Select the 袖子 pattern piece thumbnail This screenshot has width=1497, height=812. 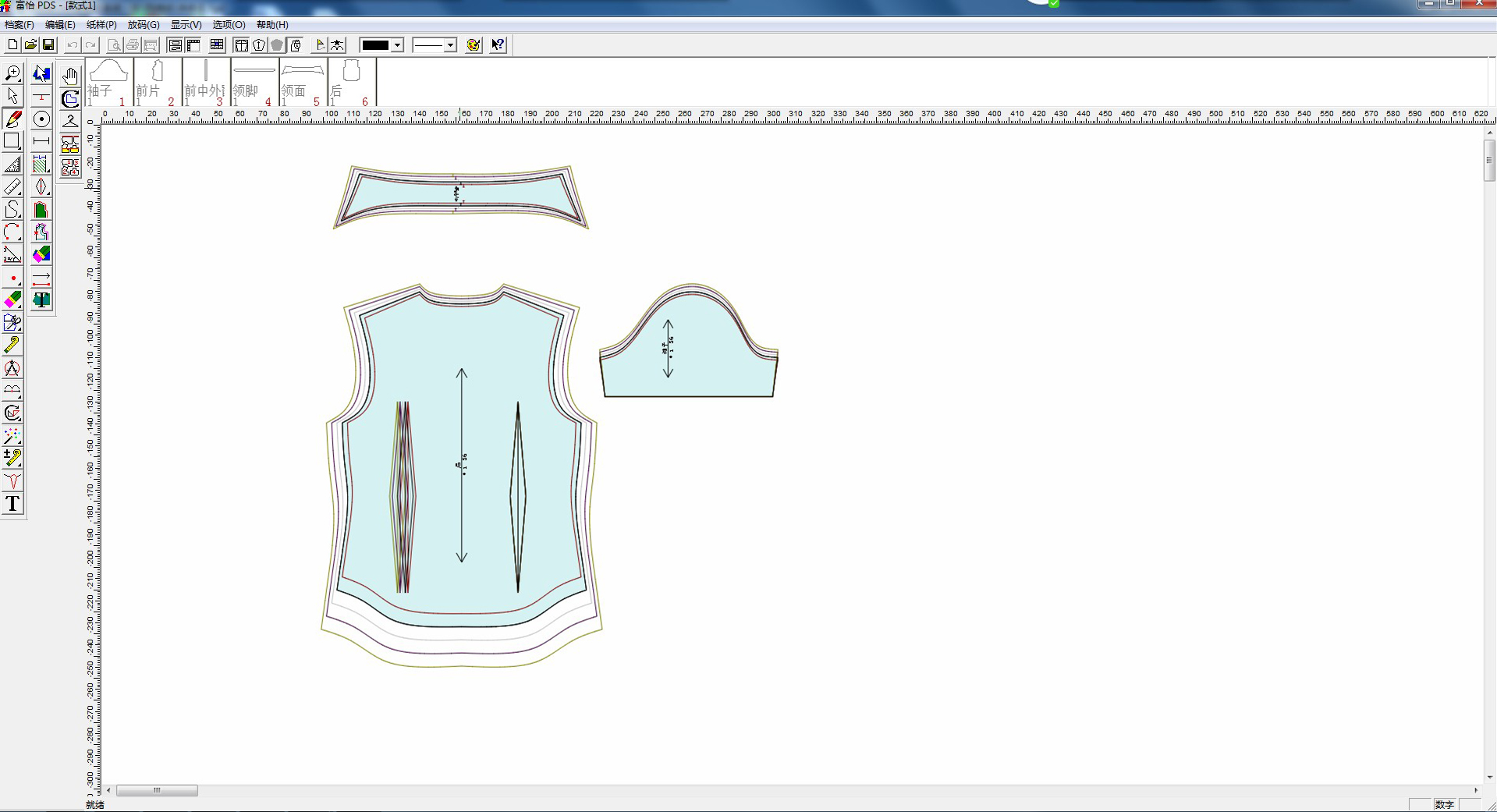tap(109, 82)
